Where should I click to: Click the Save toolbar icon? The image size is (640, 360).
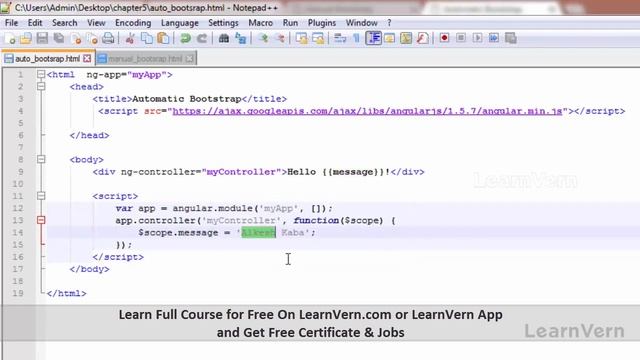[42, 38]
